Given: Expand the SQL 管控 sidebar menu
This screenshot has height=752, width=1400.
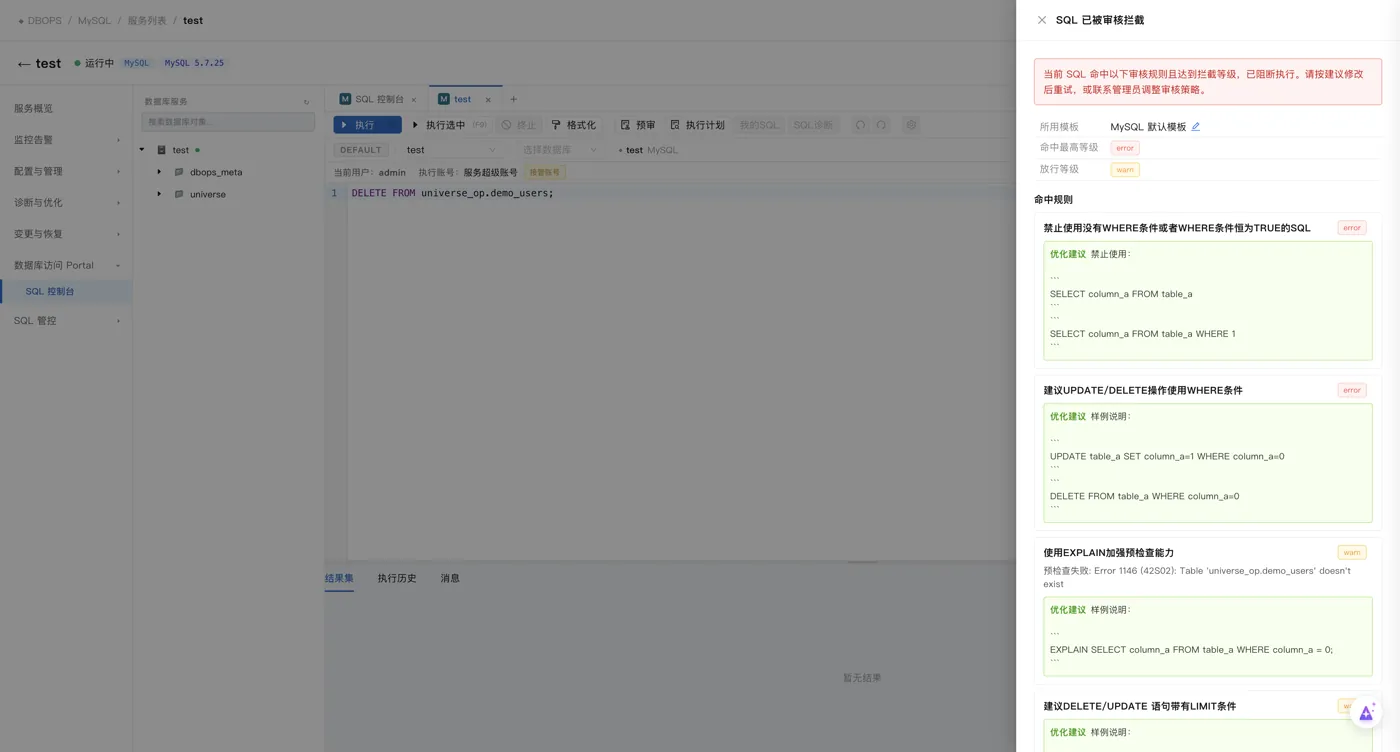Looking at the screenshot, I should tap(66, 321).
